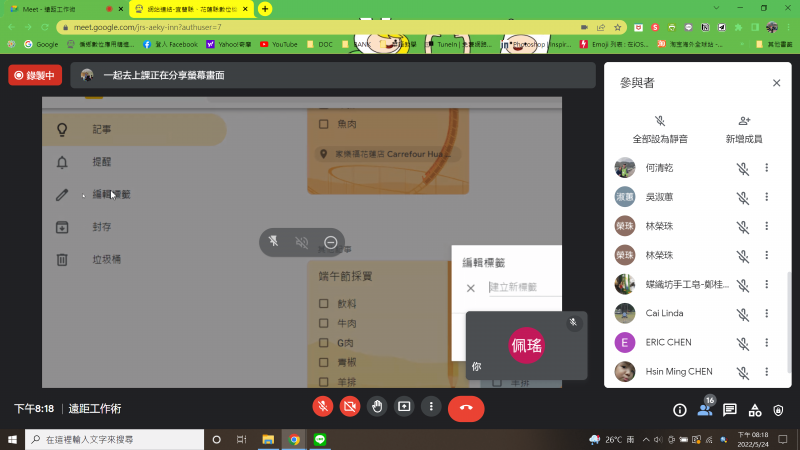Open LINE app from taskbar
The height and width of the screenshot is (450, 800).
(320, 439)
